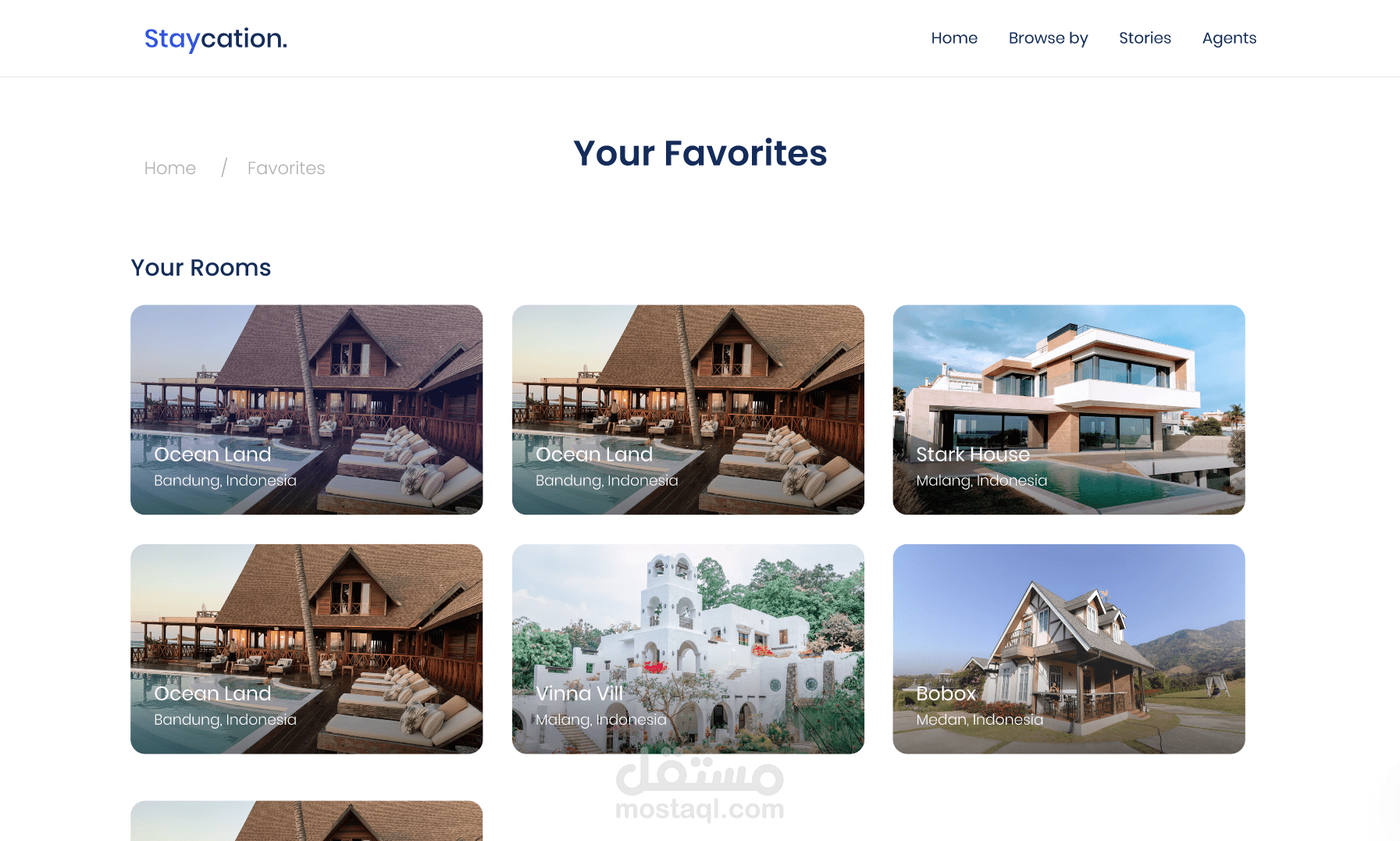1400x841 pixels.
Task: Click Malang, Indonesia under Stark House
Action: point(981,480)
